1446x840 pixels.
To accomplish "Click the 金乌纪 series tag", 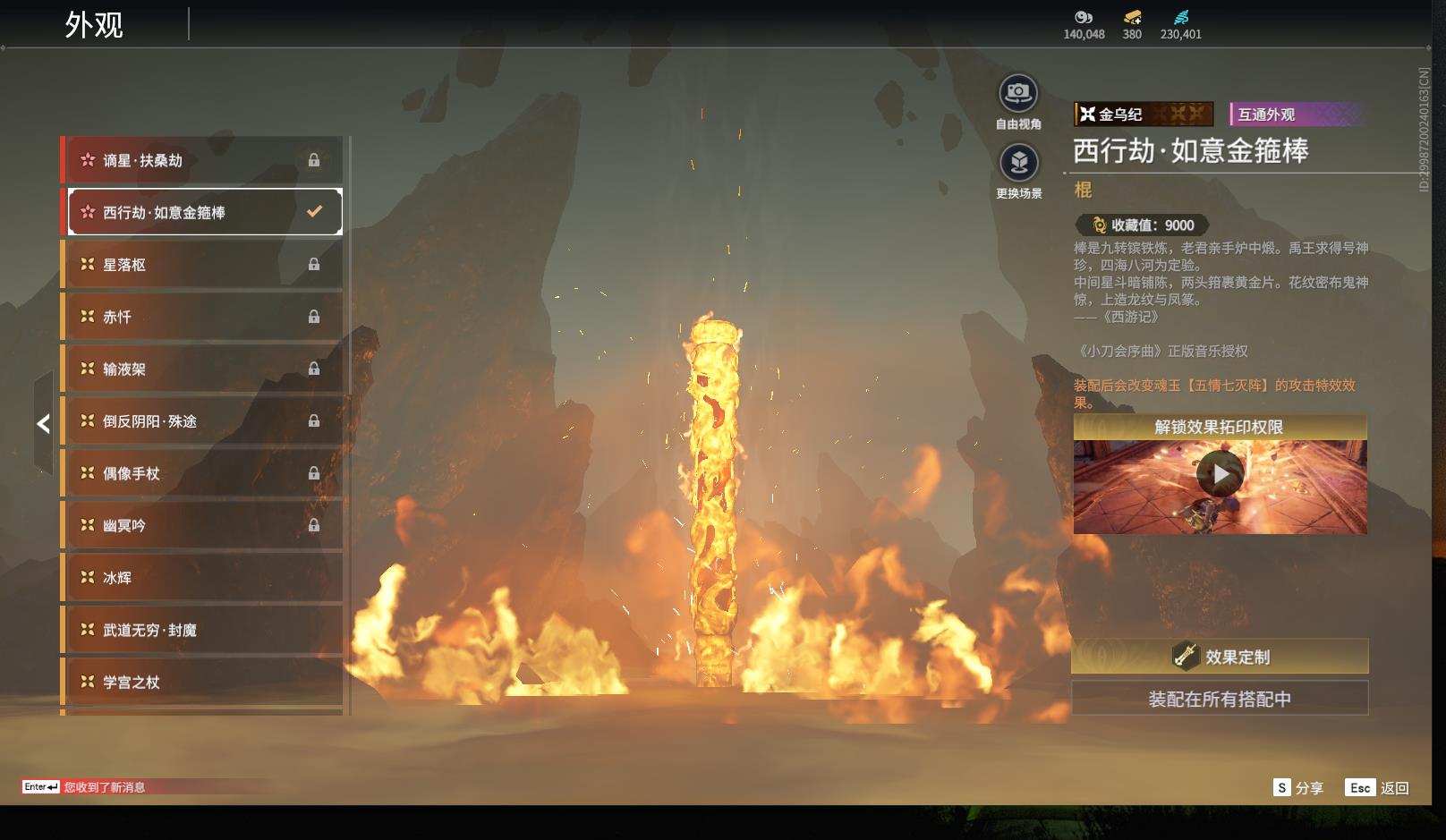I will 1144,114.
